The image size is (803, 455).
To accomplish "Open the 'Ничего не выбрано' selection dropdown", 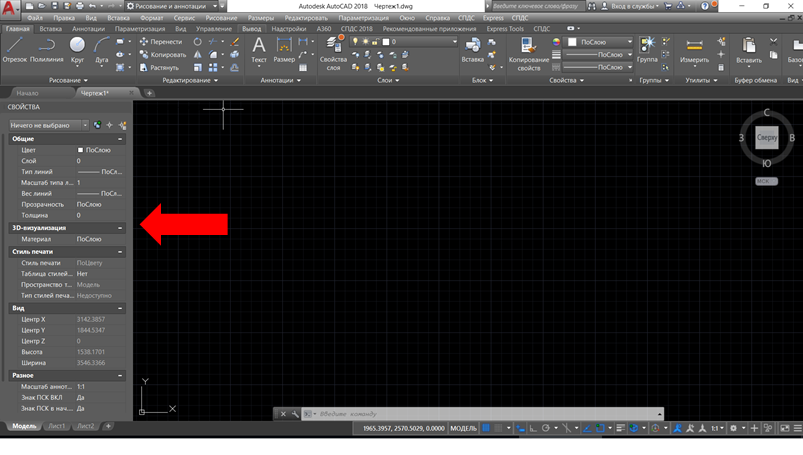I will click(47, 125).
